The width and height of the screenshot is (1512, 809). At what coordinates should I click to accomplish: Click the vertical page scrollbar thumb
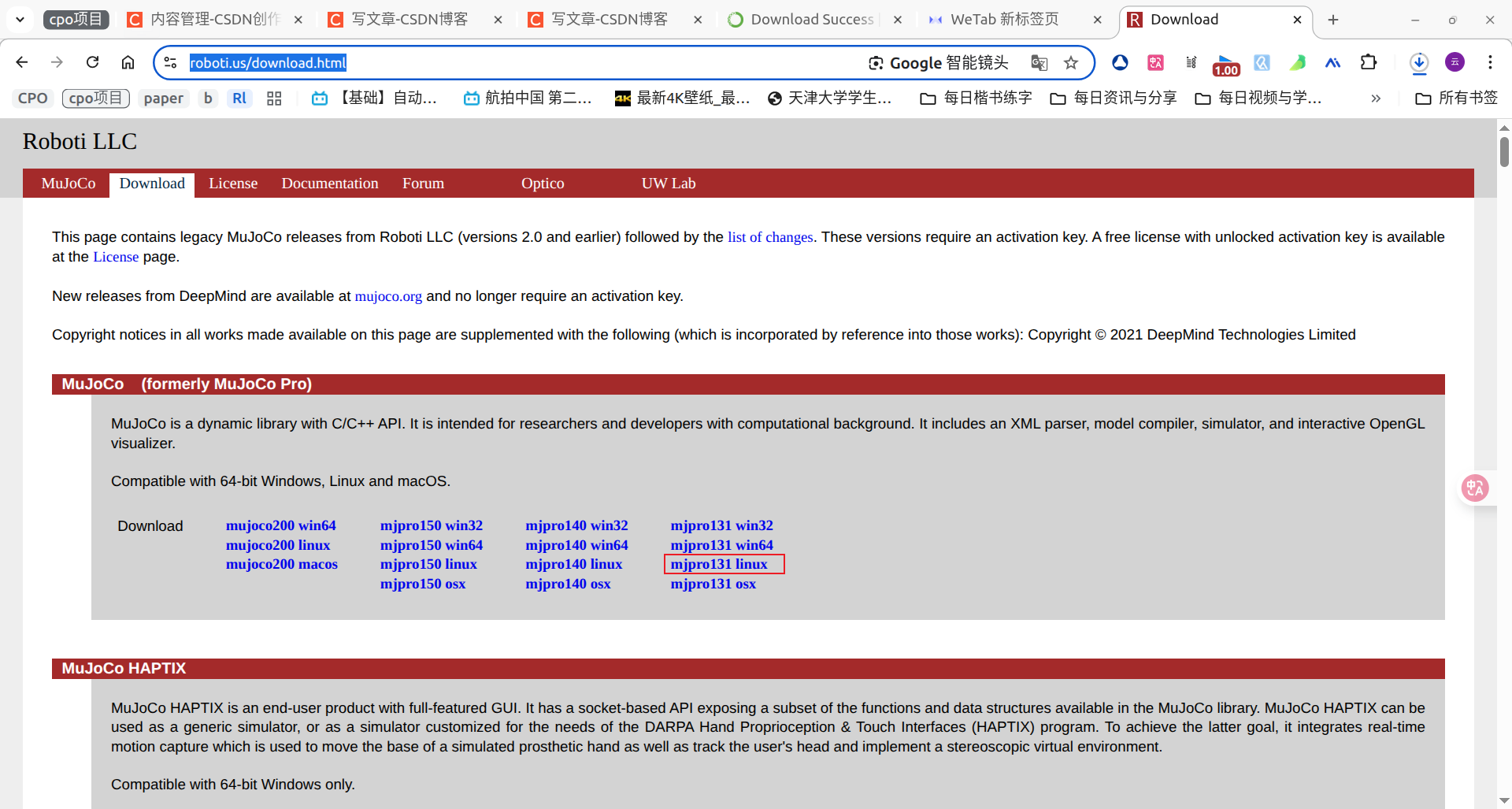1504,151
